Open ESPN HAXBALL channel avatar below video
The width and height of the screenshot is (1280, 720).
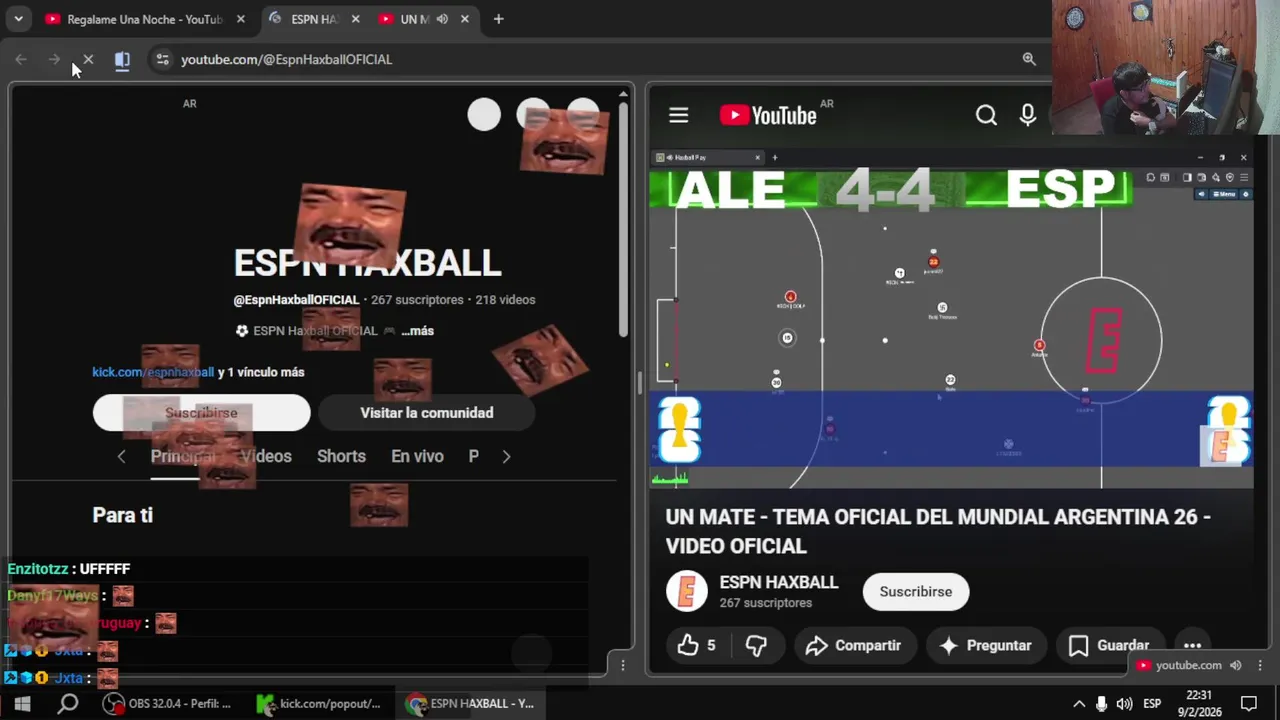tap(687, 591)
